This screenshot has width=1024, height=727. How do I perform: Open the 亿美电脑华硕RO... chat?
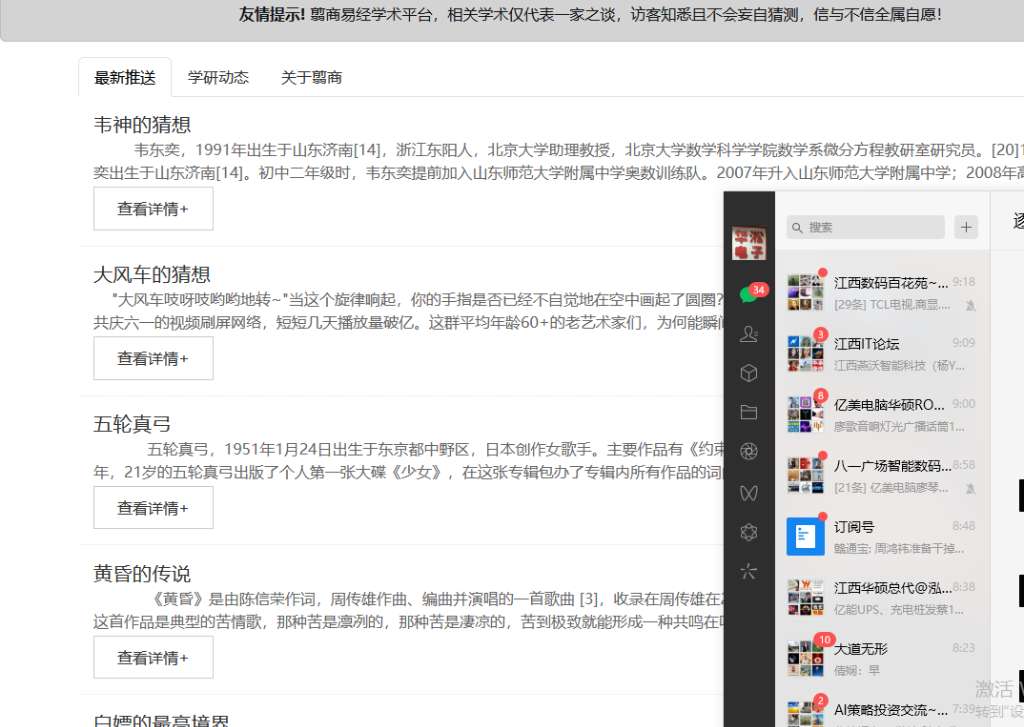coord(882,415)
